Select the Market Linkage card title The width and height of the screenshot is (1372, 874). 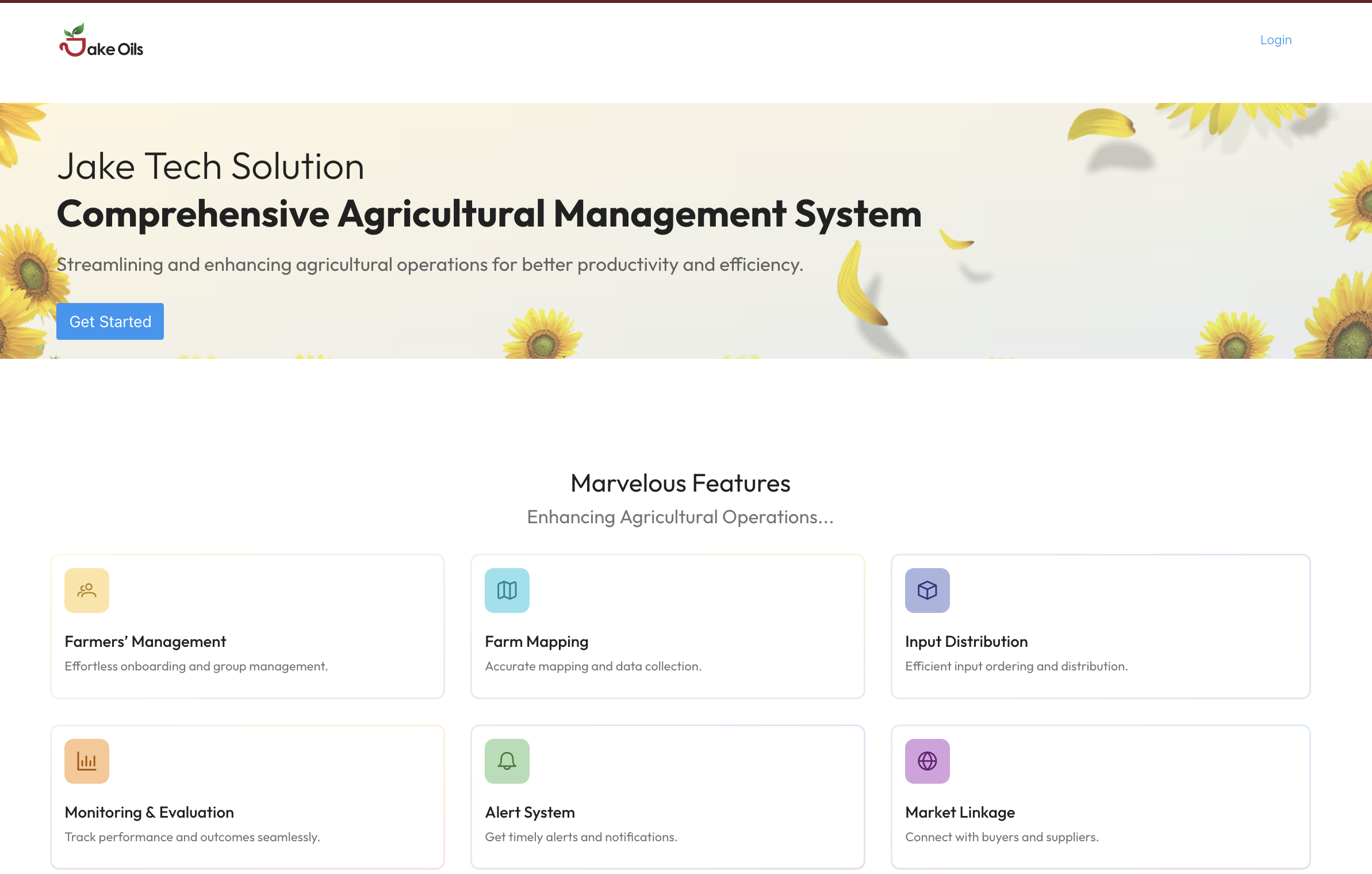tap(960, 812)
